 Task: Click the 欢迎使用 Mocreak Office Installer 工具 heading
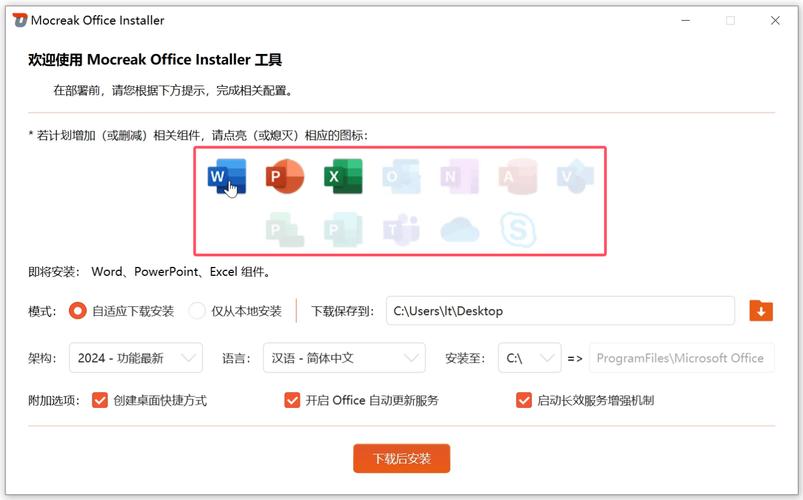[x=155, y=59]
